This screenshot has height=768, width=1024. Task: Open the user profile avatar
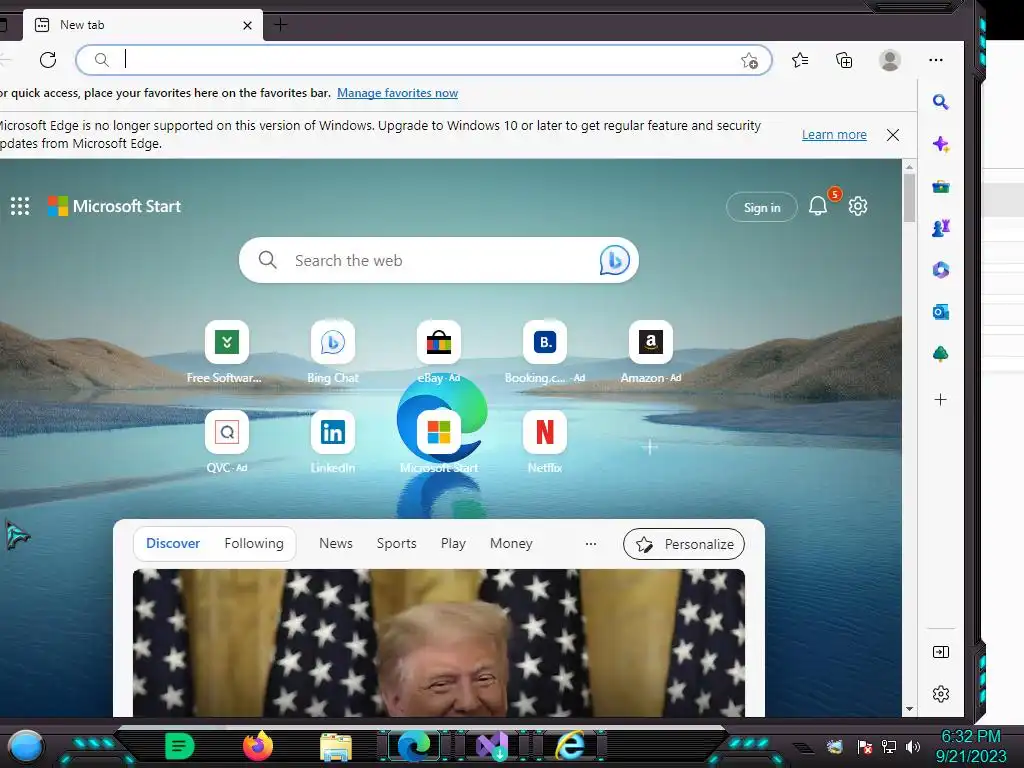[889, 60]
